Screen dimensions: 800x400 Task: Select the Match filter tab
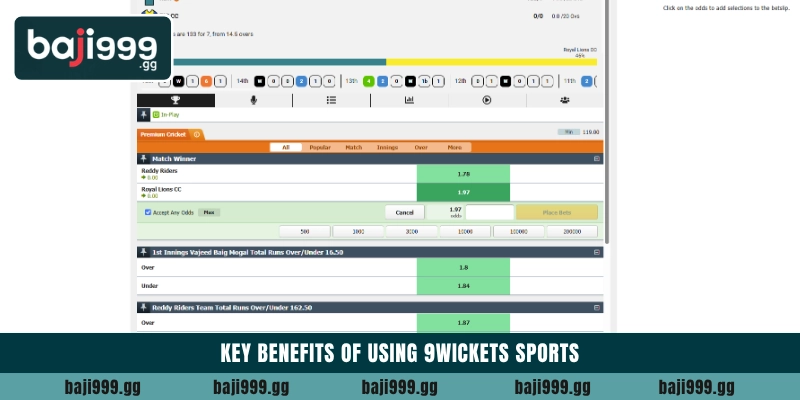[x=354, y=147]
